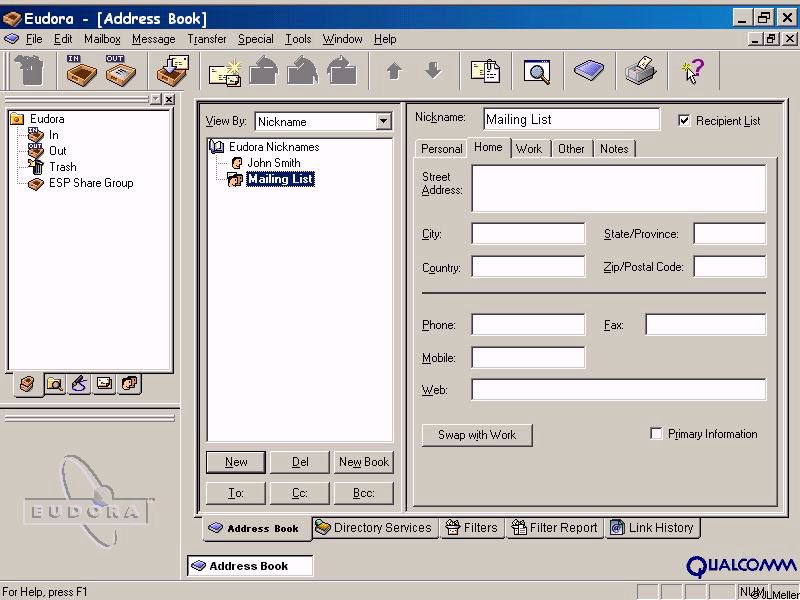Image resolution: width=800 pixels, height=600 pixels.
Task: Select the In mailbox in the tree
Action: click(54, 135)
